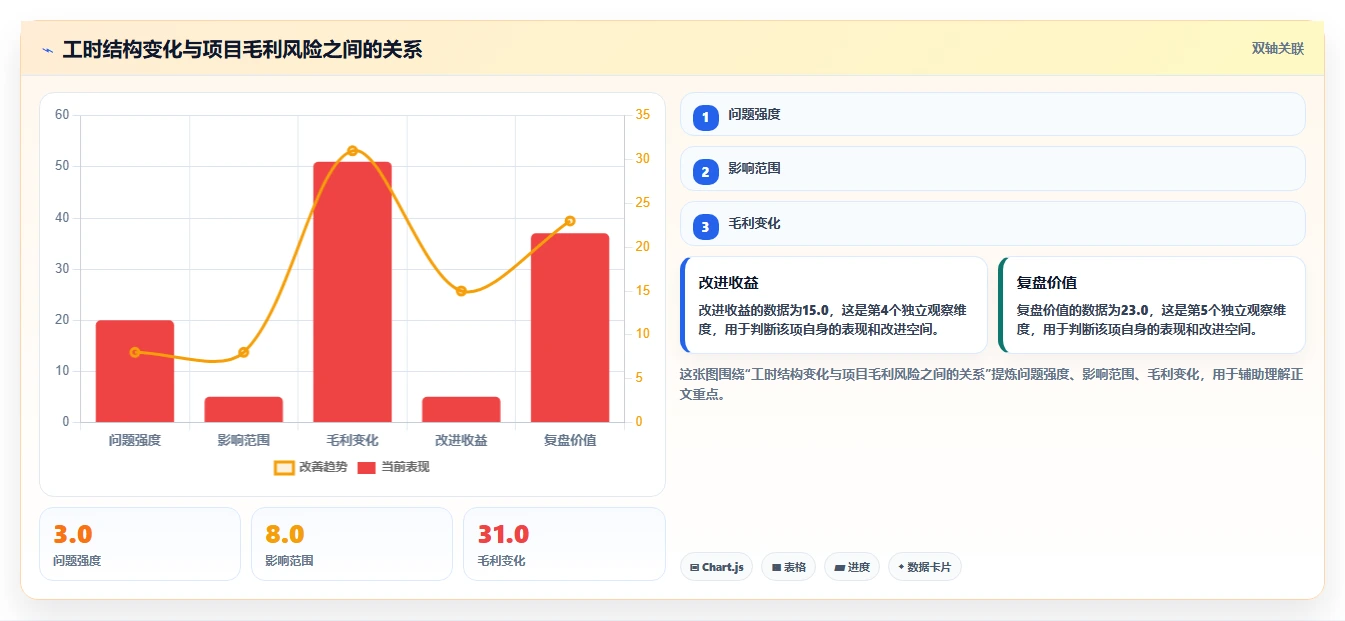Select numbered badge 3 for 毛利变化

click(705, 227)
